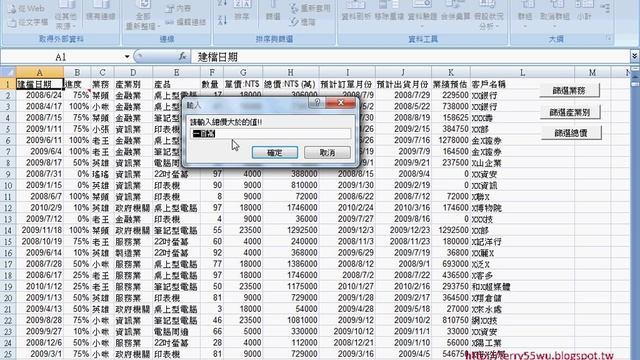Click the cell 2010/3/16 in column J
This screenshot has height=360, width=640.
[x=402, y=208]
